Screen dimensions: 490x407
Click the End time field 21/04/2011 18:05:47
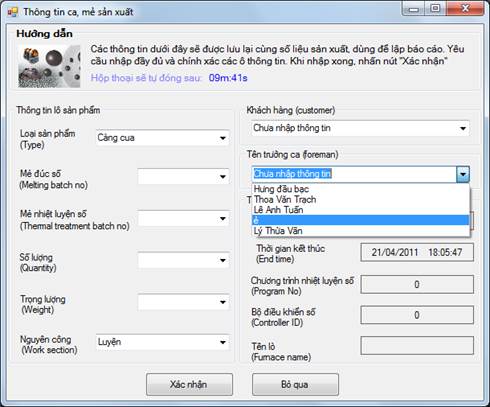point(417,252)
